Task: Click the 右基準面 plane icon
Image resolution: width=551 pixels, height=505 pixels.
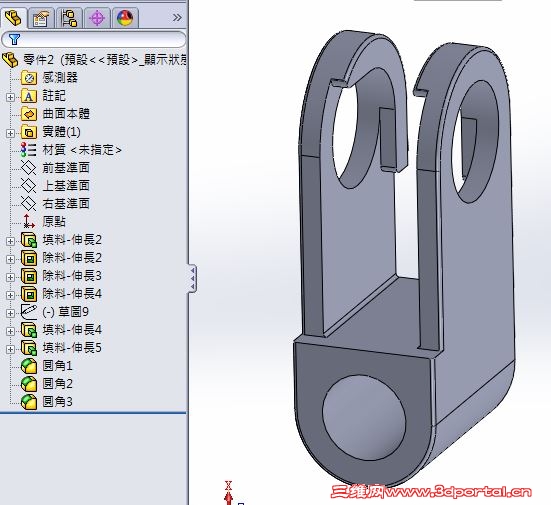Action: coord(29,203)
